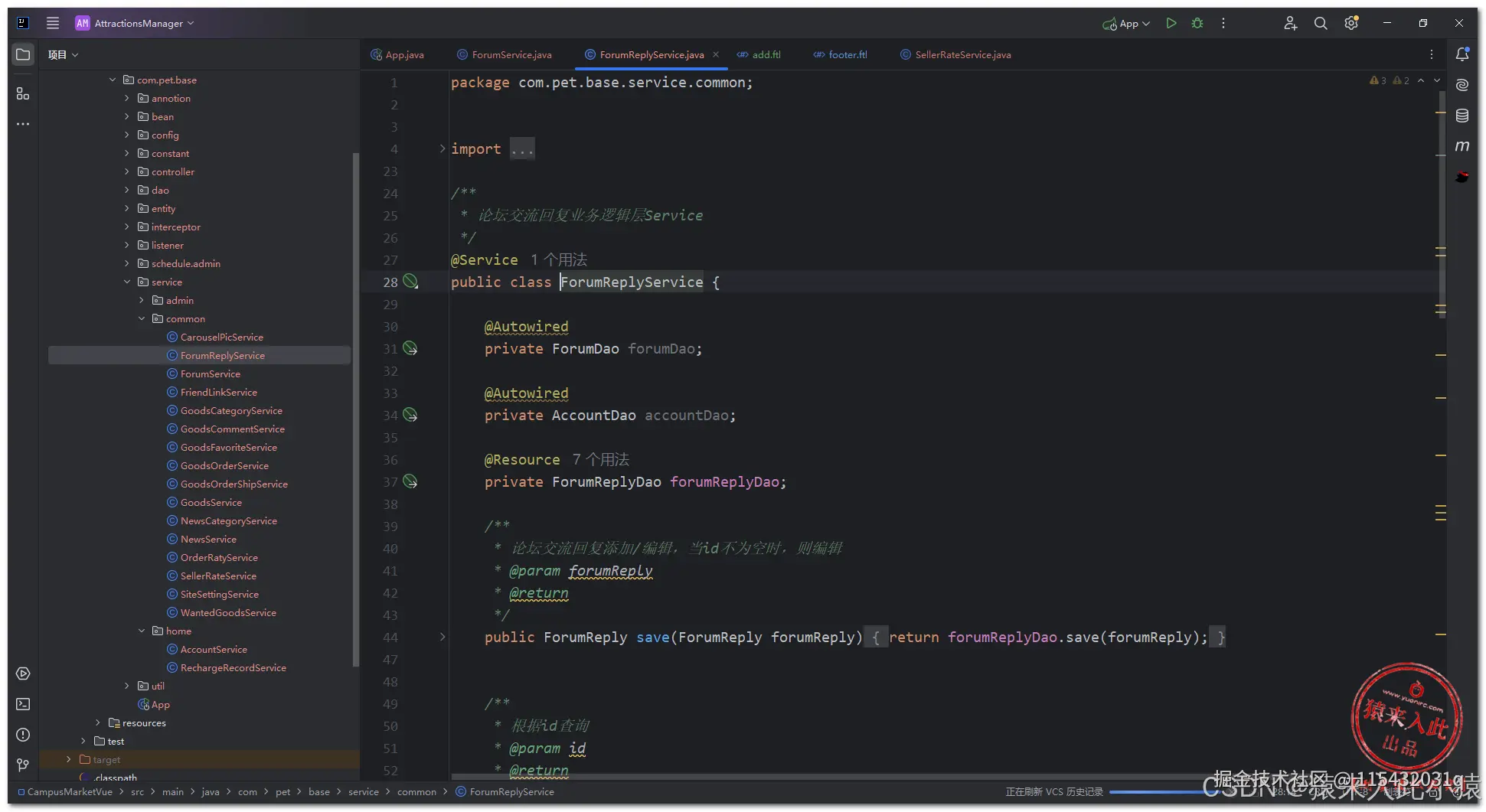Switch to ForumService.java tab
The width and height of the screenshot is (1486, 812).
tap(511, 55)
